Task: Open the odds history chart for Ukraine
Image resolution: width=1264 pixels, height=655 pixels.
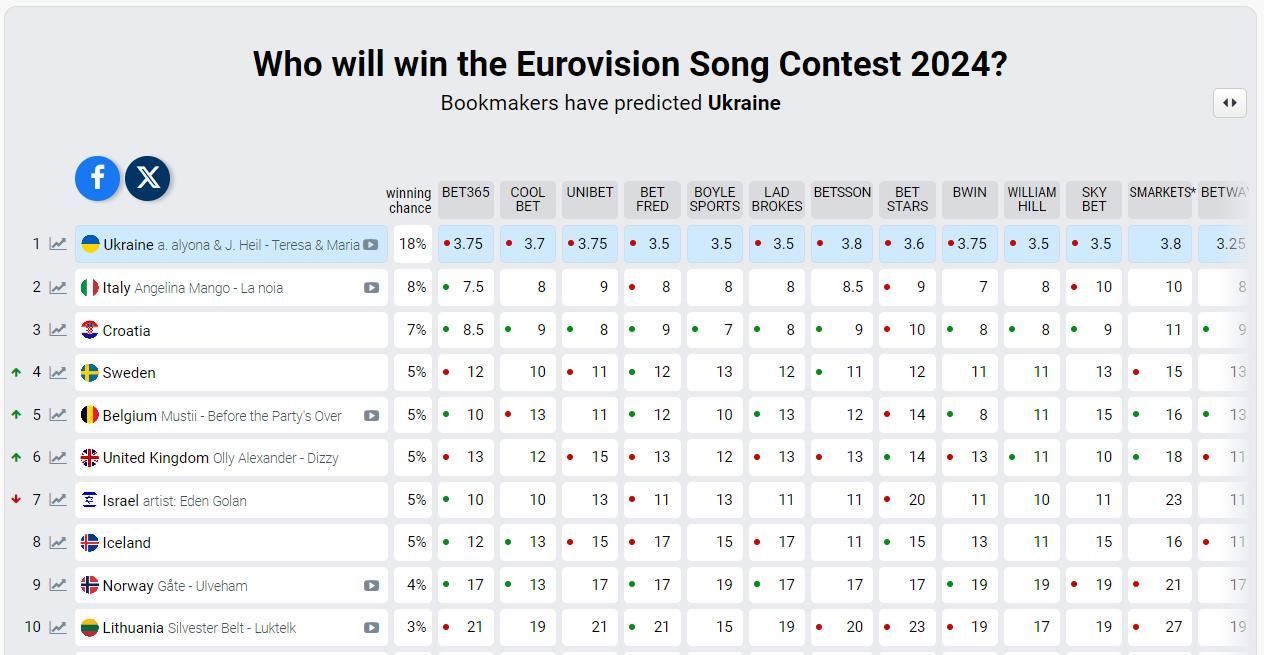Action: 58,244
